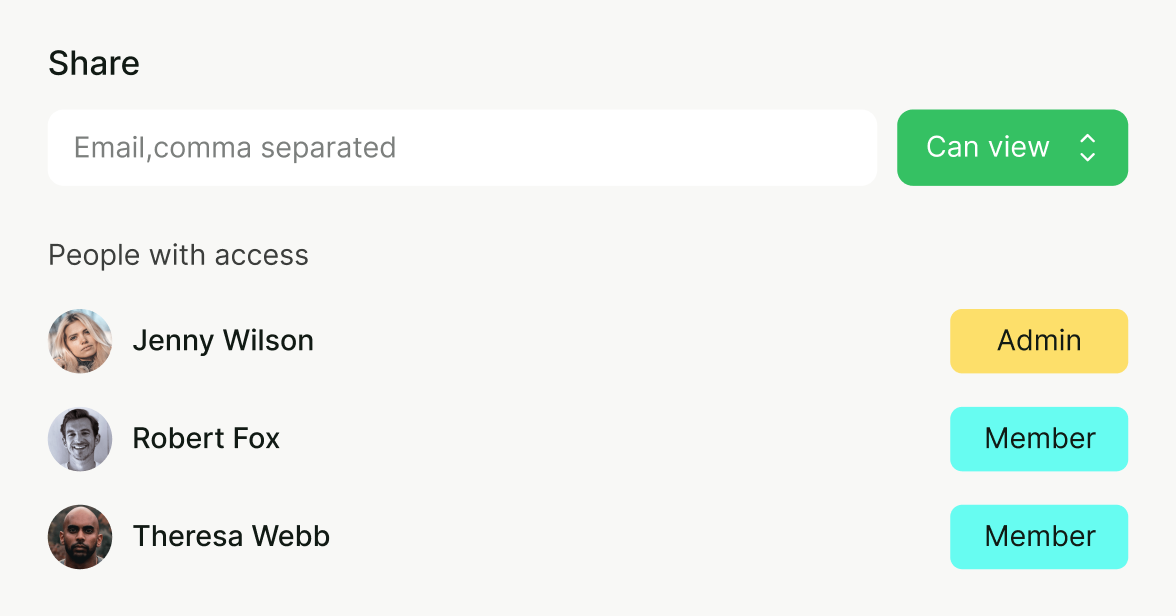The image size is (1176, 616).
Task: Click Jenny Wilson's profile avatar
Action: point(80,341)
